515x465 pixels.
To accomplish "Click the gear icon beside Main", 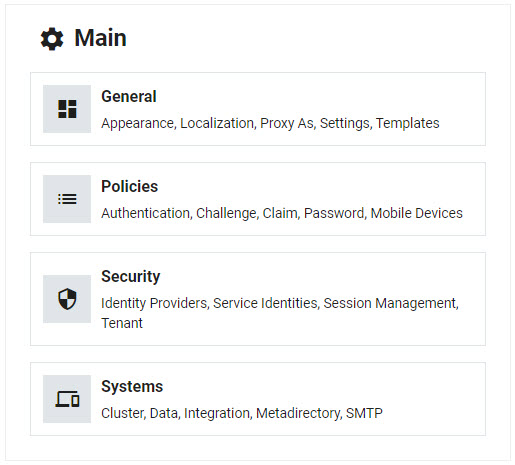I will (52, 39).
